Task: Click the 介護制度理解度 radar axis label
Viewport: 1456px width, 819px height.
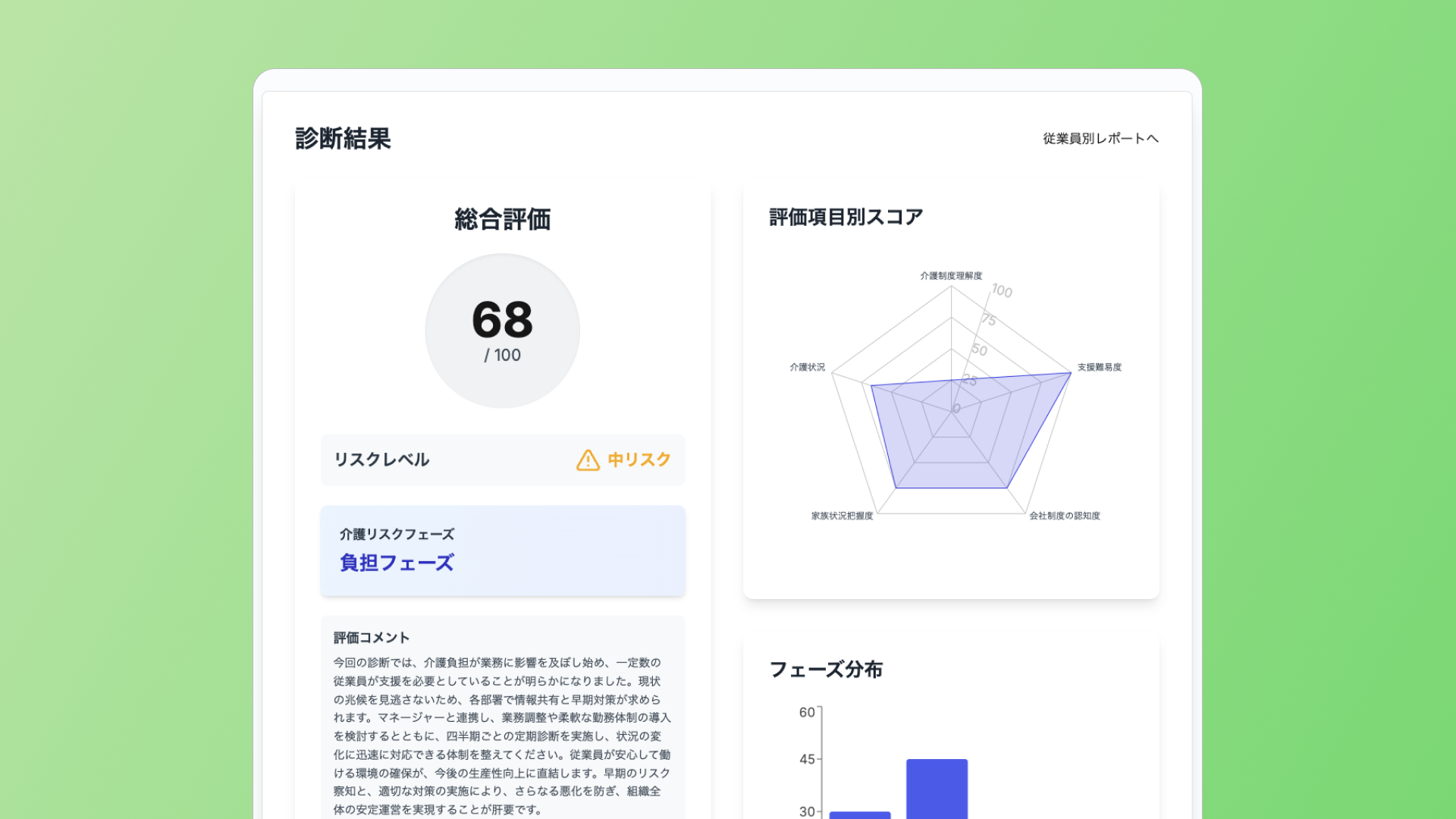Action: (951, 276)
